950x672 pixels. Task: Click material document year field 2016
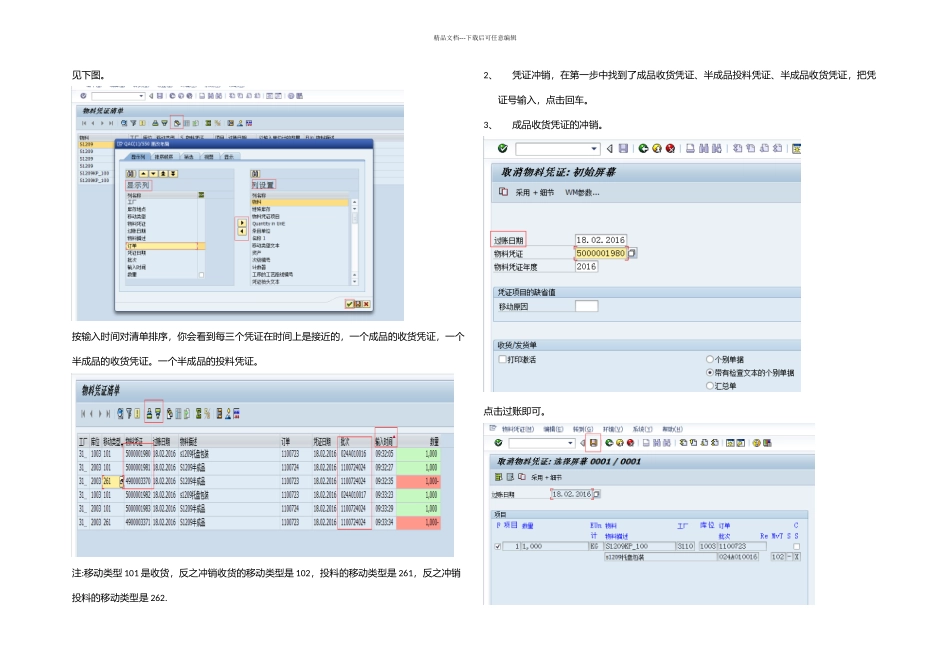pyautogui.click(x=586, y=267)
